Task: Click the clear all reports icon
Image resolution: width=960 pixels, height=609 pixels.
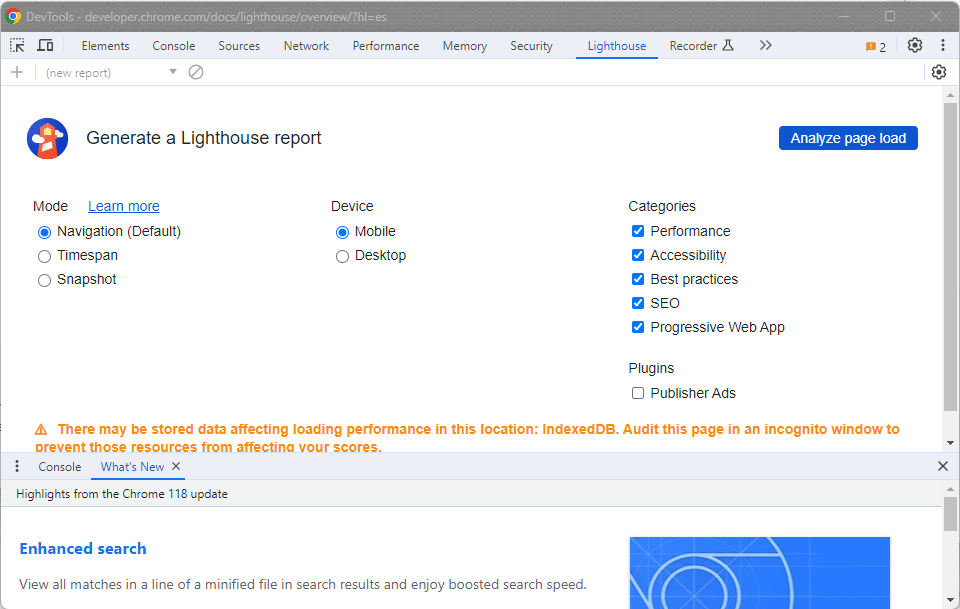Action: [196, 72]
